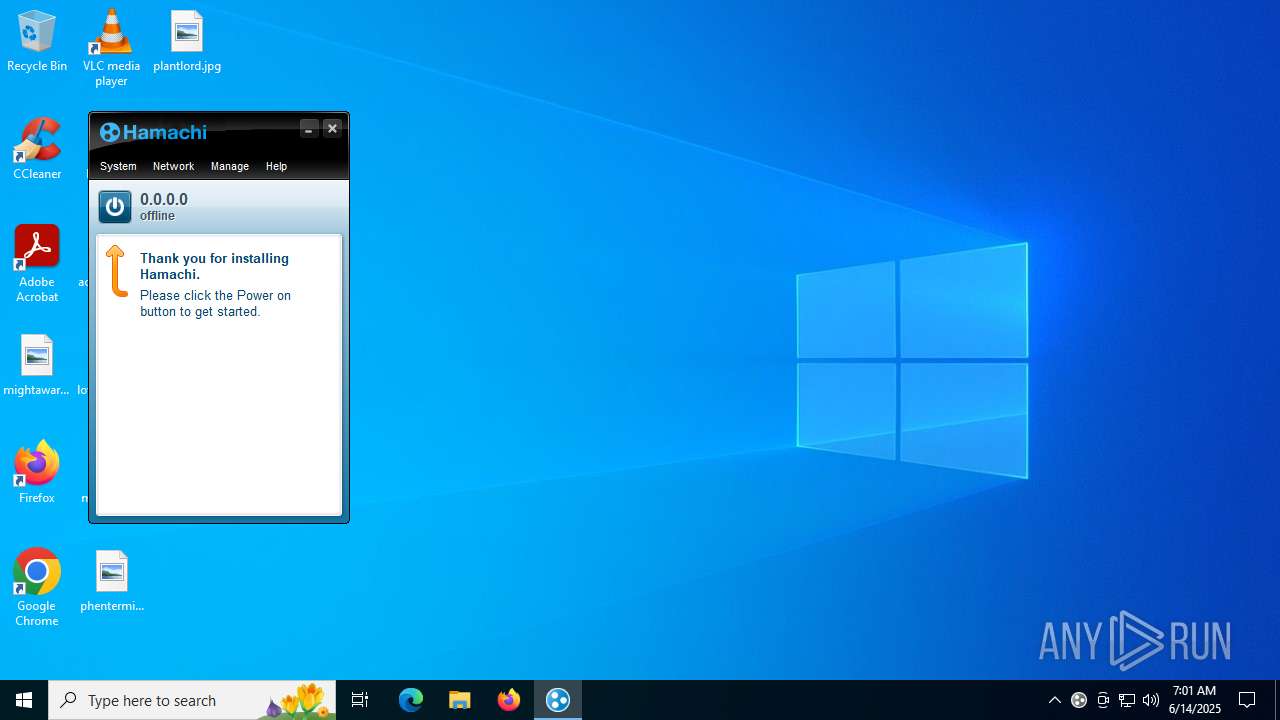Open the Action Center notifications

point(1247,700)
